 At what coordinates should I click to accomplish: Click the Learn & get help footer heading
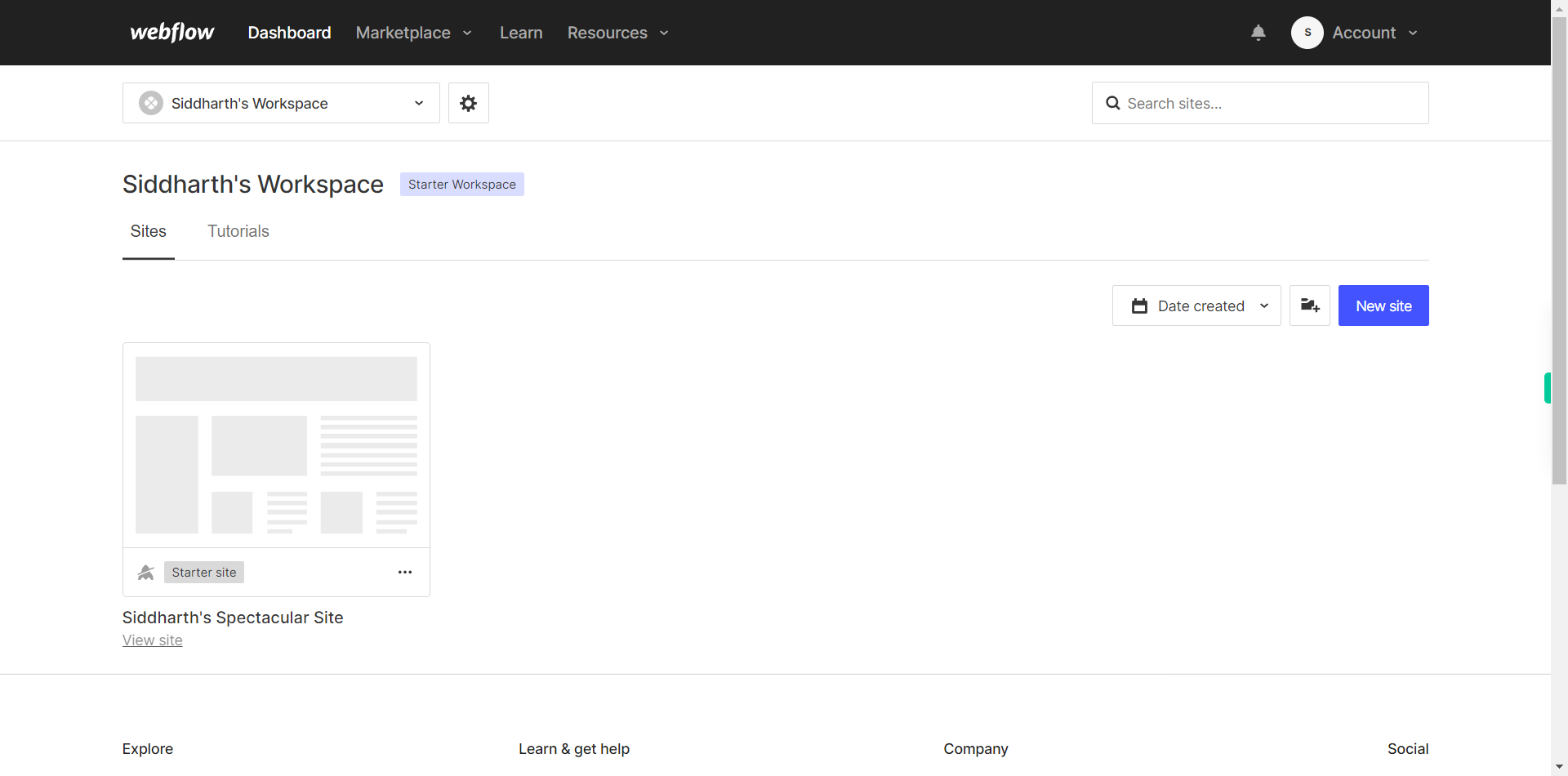pyautogui.click(x=574, y=749)
